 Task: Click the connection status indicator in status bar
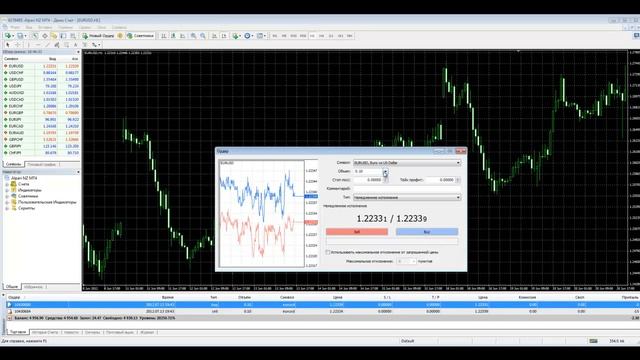pos(593,341)
